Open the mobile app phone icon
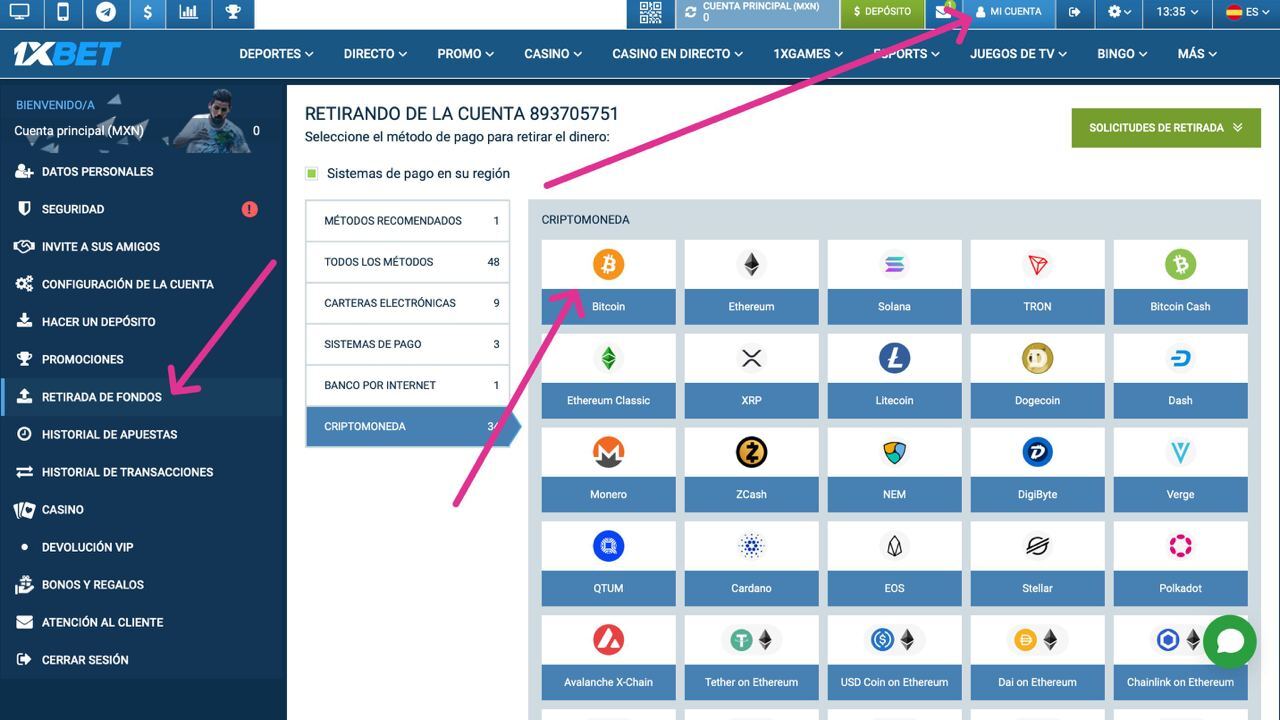This screenshot has height=720, width=1280. 62,13
